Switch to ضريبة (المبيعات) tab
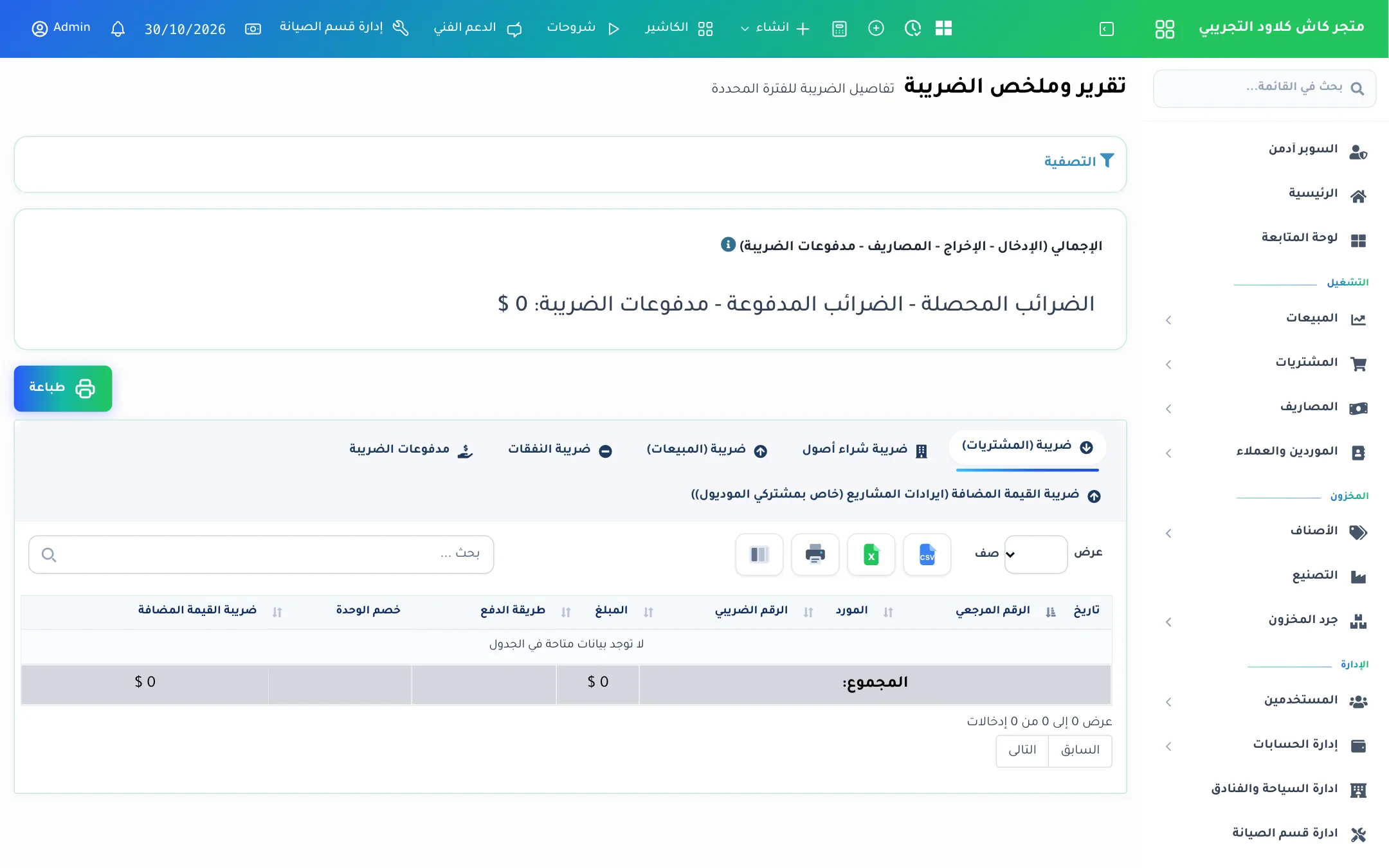Image resolution: width=1389 pixels, height=868 pixels. click(707, 449)
